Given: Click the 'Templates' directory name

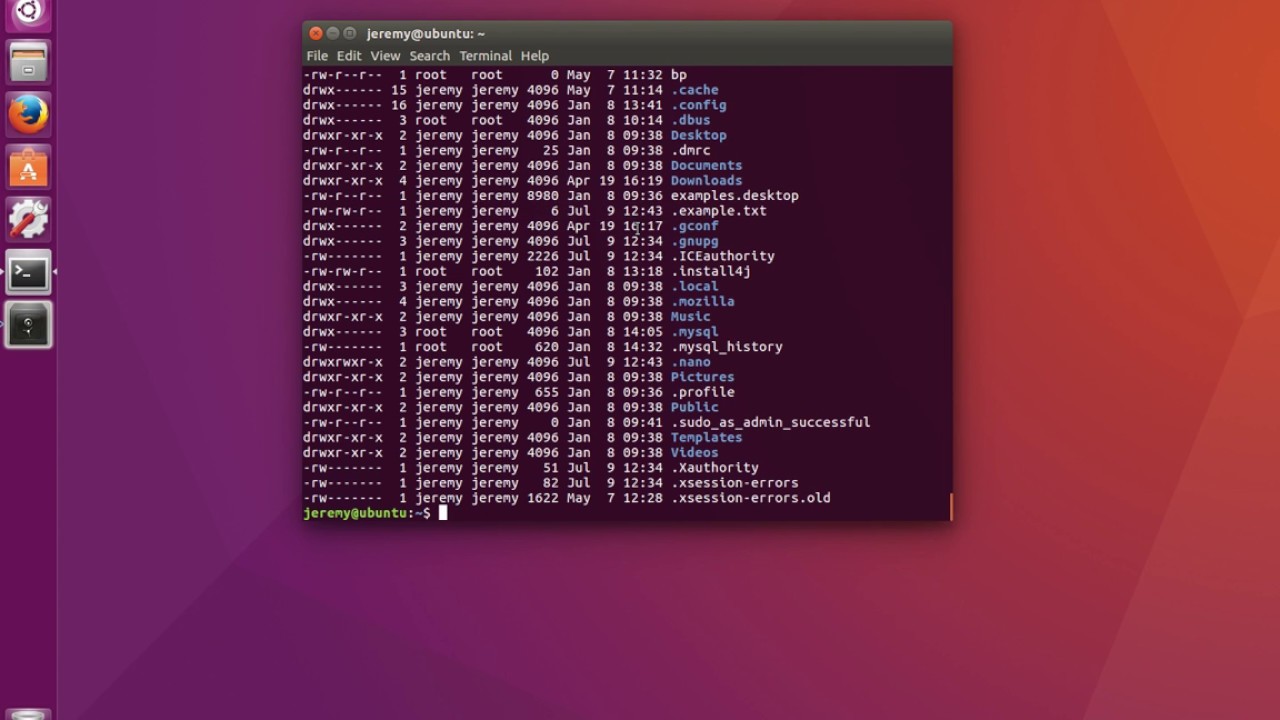Looking at the screenshot, I should click(x=707, y=437).
